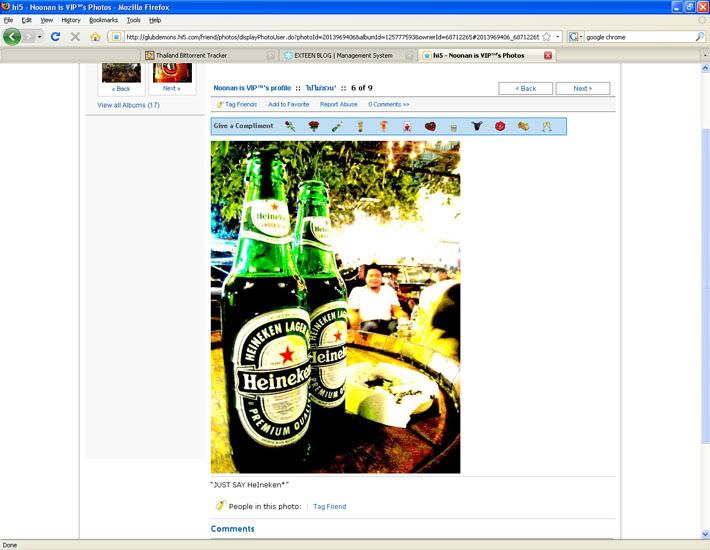Viewport: 710px width, 550px height.
Task: Click the stop loading X icon
Action: 75,37
